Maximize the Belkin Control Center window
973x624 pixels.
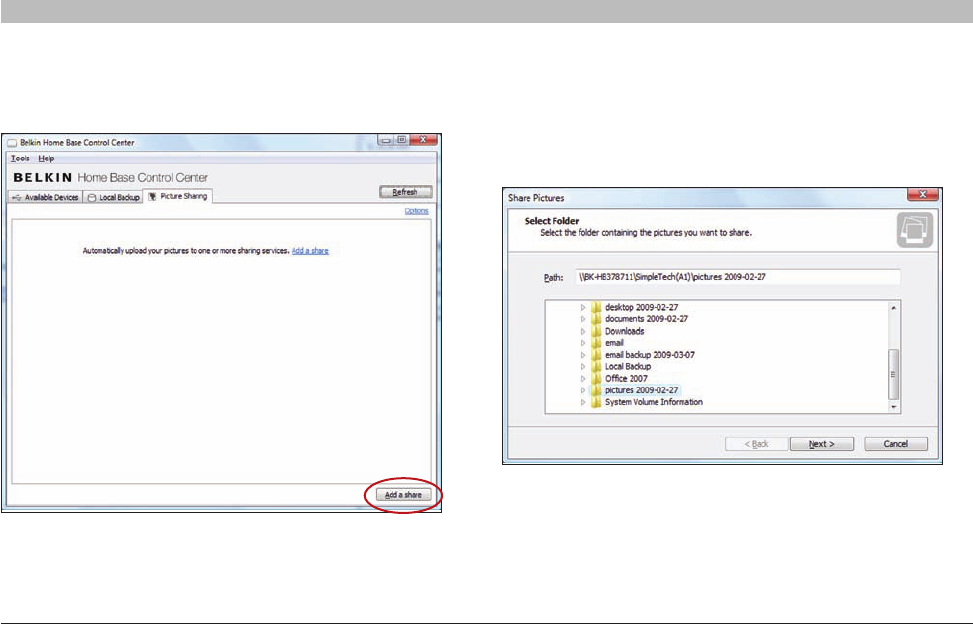click(401, 140)
